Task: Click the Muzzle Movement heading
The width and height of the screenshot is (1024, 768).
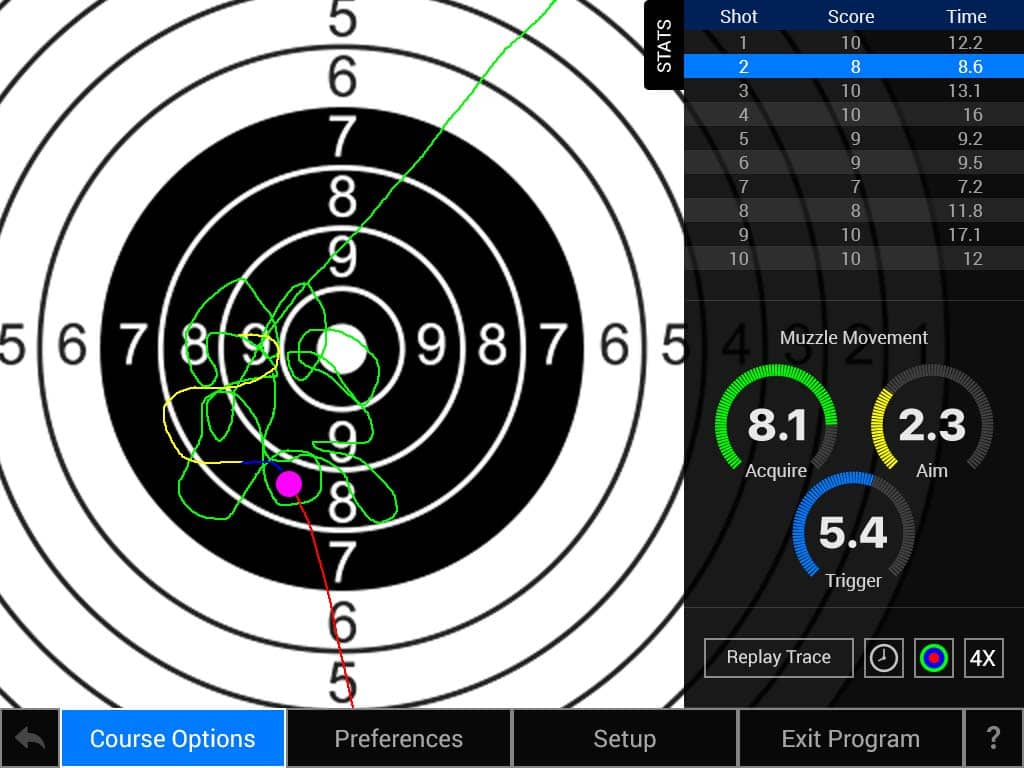Action: tap(853, 338)
